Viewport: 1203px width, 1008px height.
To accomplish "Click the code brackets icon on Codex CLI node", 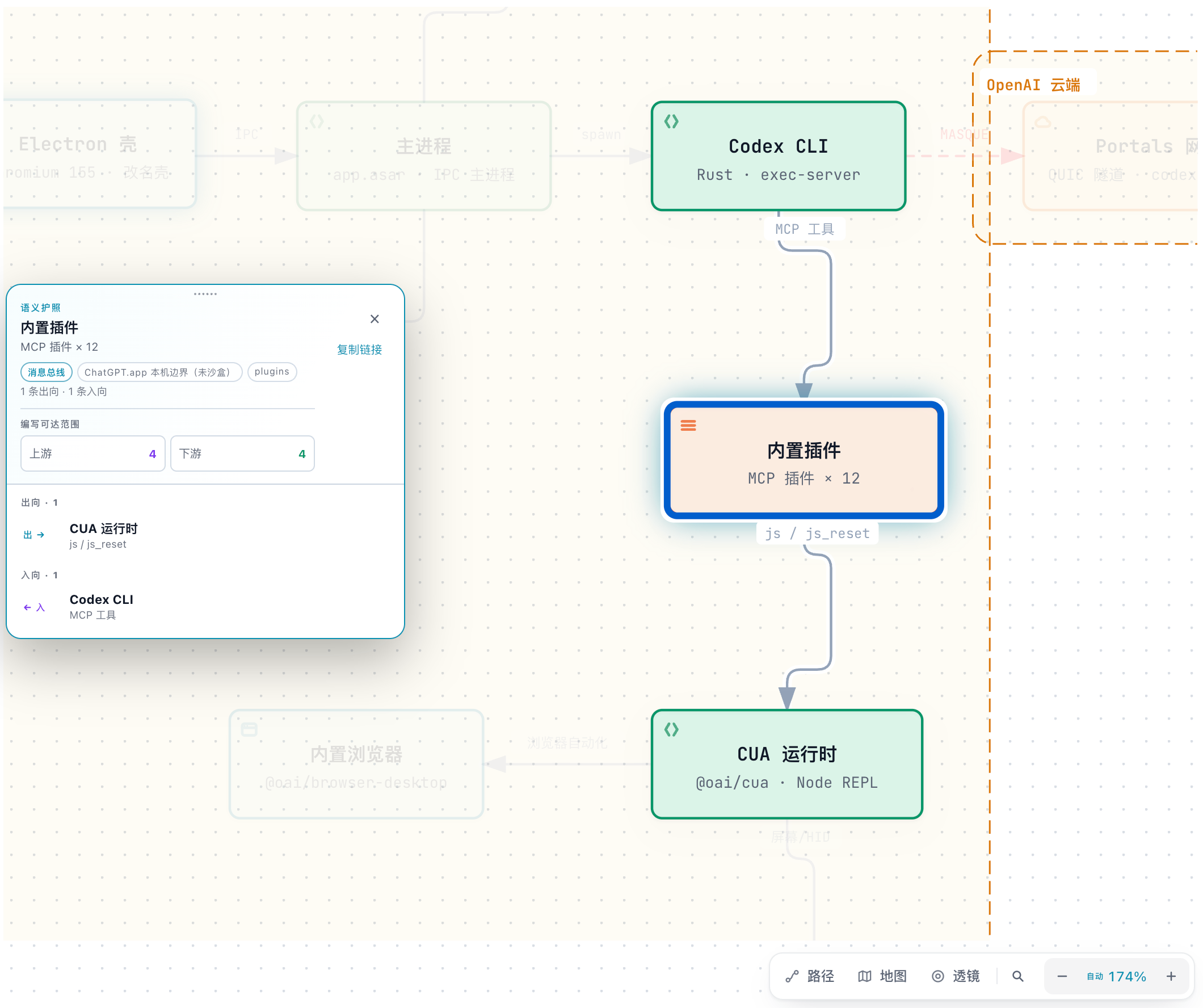I will point(671,121).
